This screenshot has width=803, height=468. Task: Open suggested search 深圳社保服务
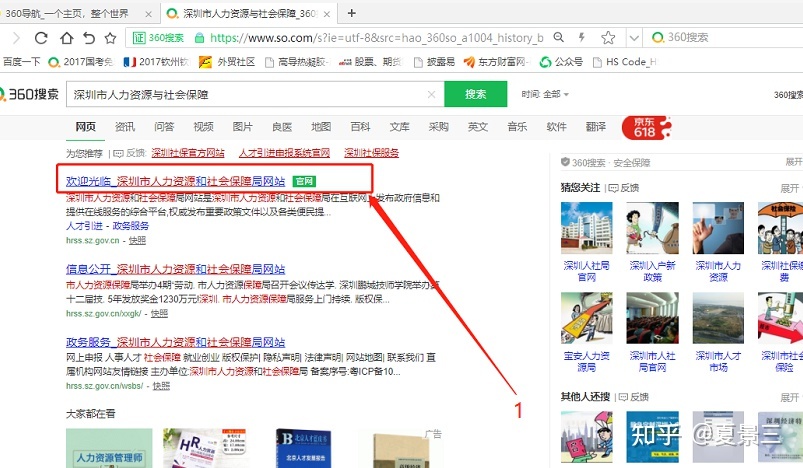click(371, 153)
